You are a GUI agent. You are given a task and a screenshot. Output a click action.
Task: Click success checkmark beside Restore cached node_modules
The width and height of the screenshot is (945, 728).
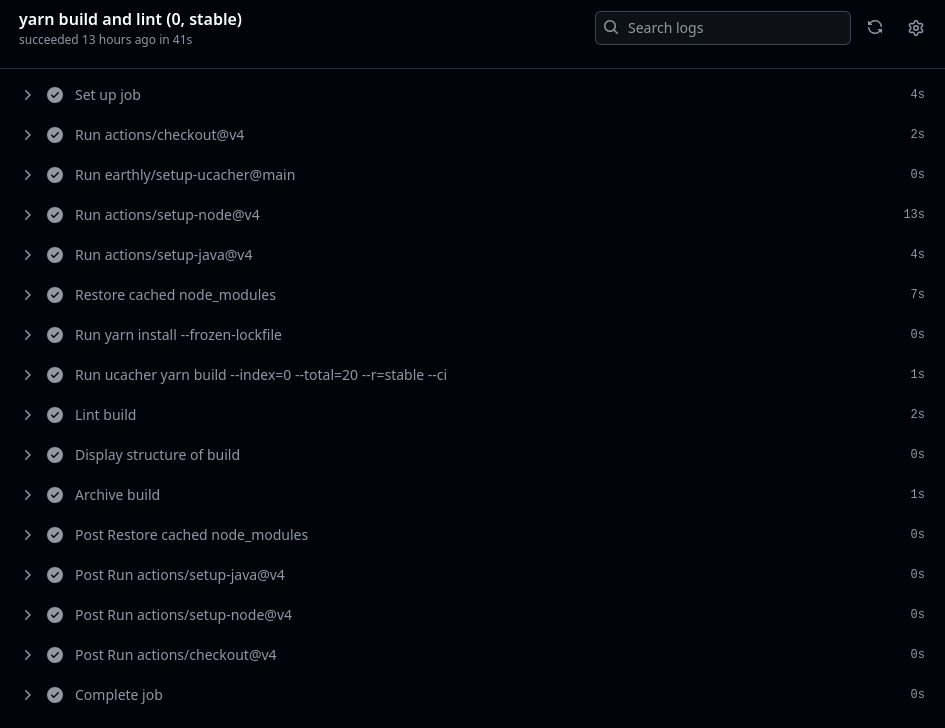(x=55, y=295)
